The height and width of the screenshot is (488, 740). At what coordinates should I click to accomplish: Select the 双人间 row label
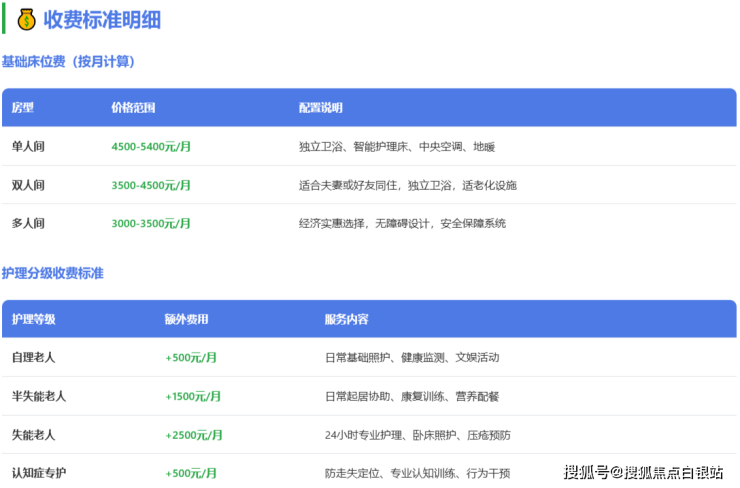[x=28, y=185]
